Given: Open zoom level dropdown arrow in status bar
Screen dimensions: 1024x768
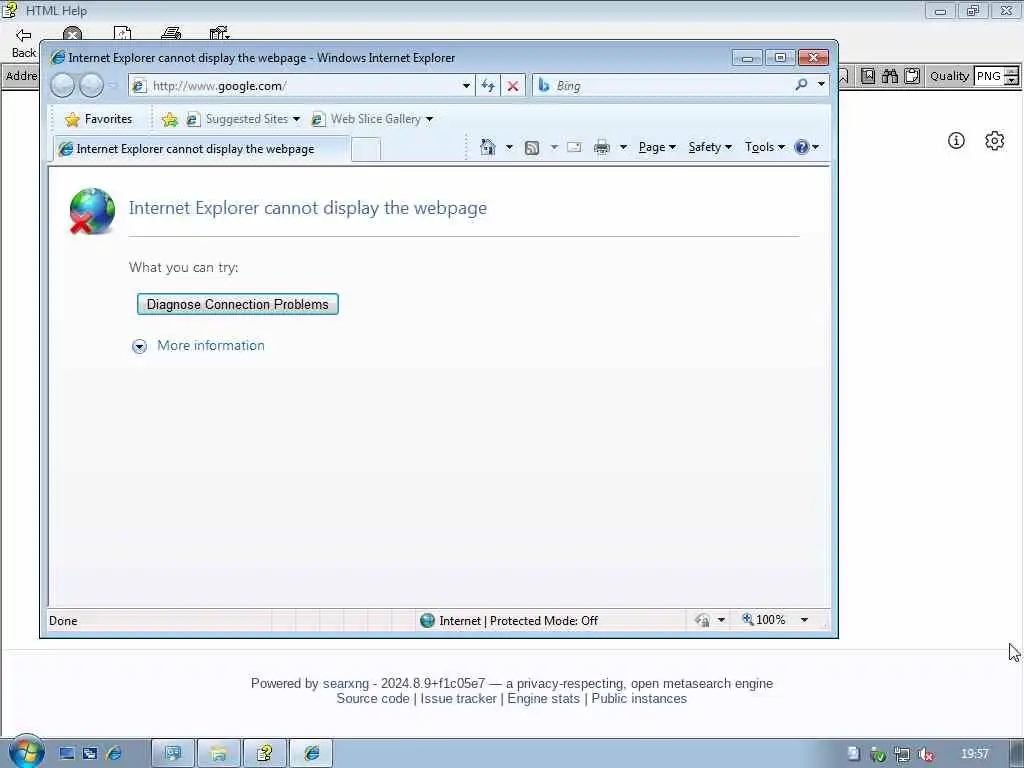Looking at the screenshot, I should point(805,620).
